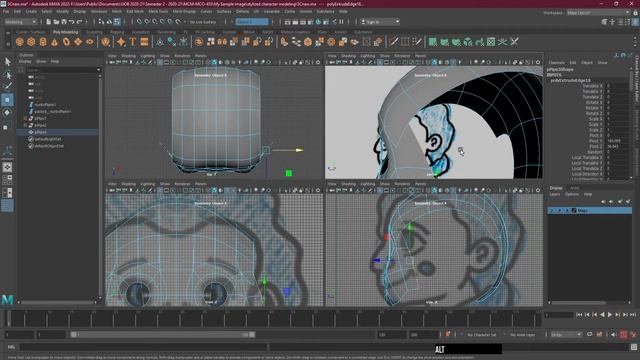Open Layers menu in the layer editor
This screenshot has height=360, width=640.
[555, 194]
